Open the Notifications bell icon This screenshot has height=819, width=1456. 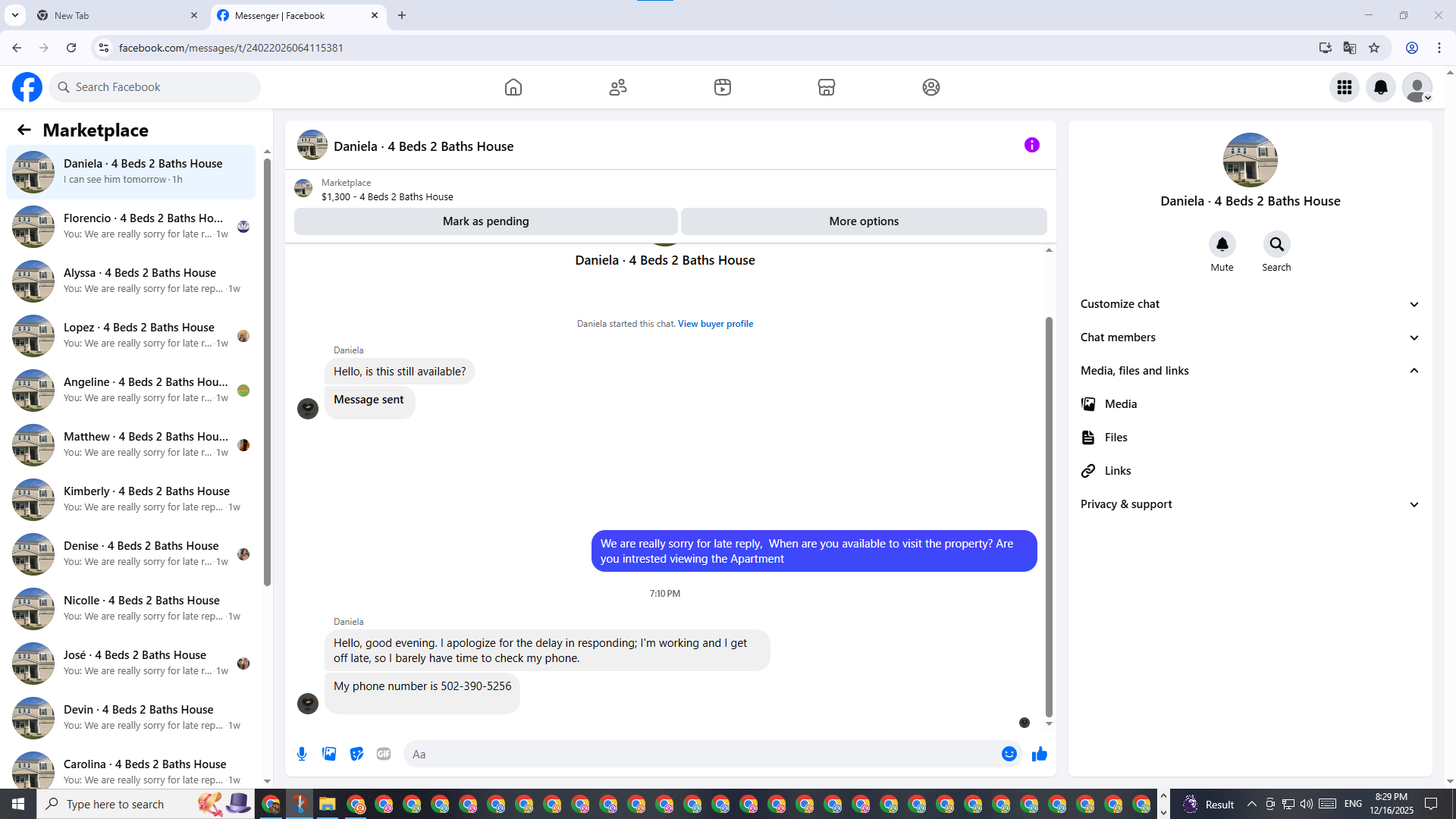point(1381,87)
